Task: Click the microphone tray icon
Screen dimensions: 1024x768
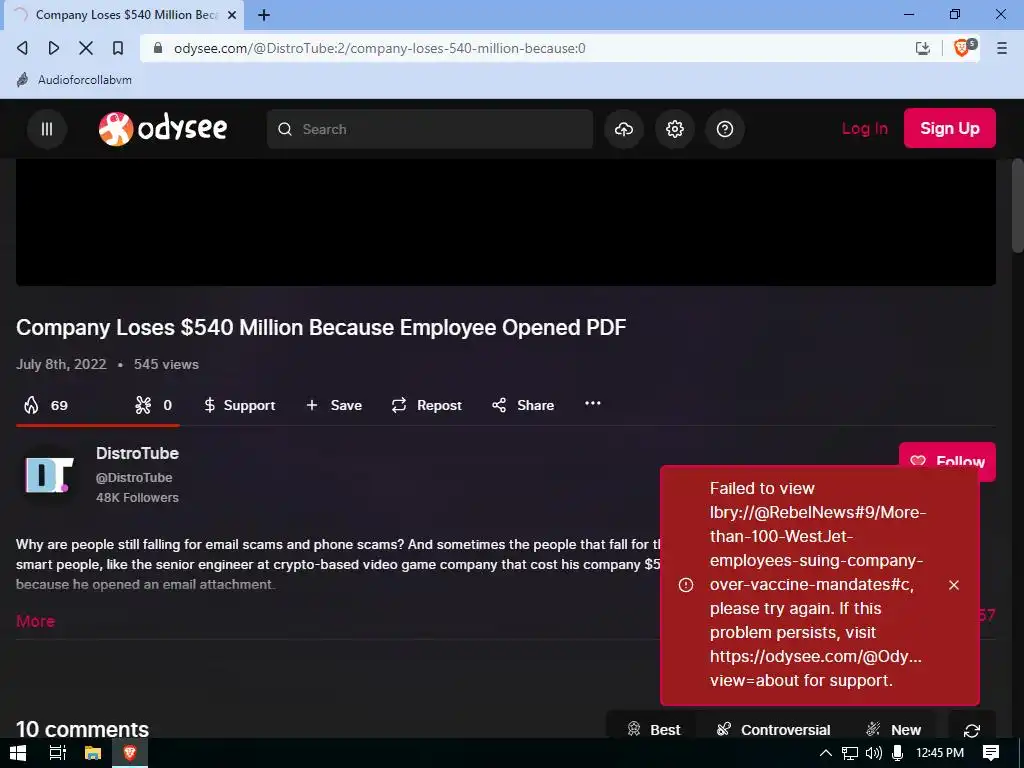Action: (897, 753)
